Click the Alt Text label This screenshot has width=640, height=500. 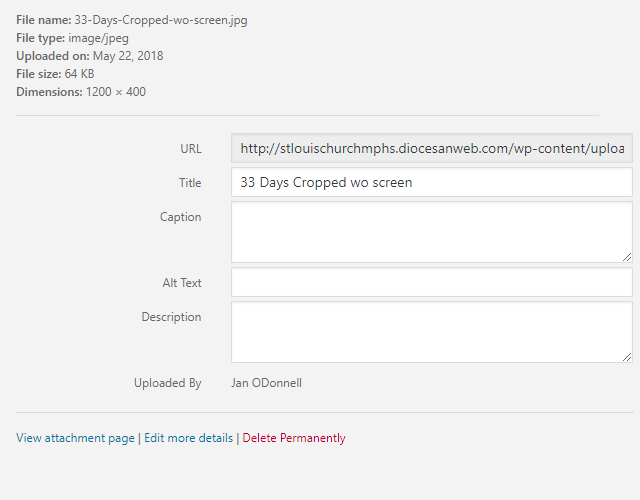pyautogui.click(x=182, y=283)
